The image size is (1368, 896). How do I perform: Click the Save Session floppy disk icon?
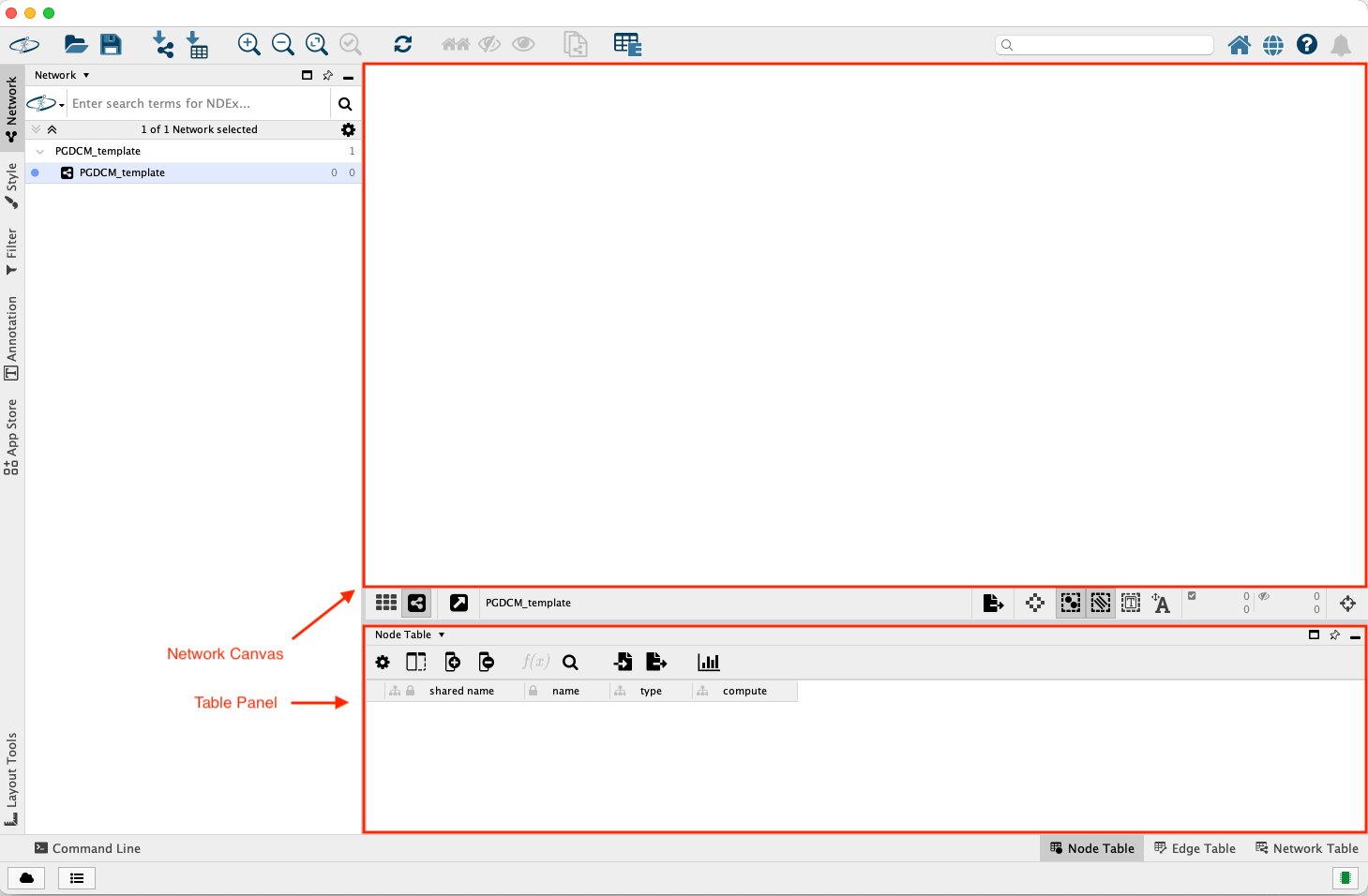coord(111,44)
